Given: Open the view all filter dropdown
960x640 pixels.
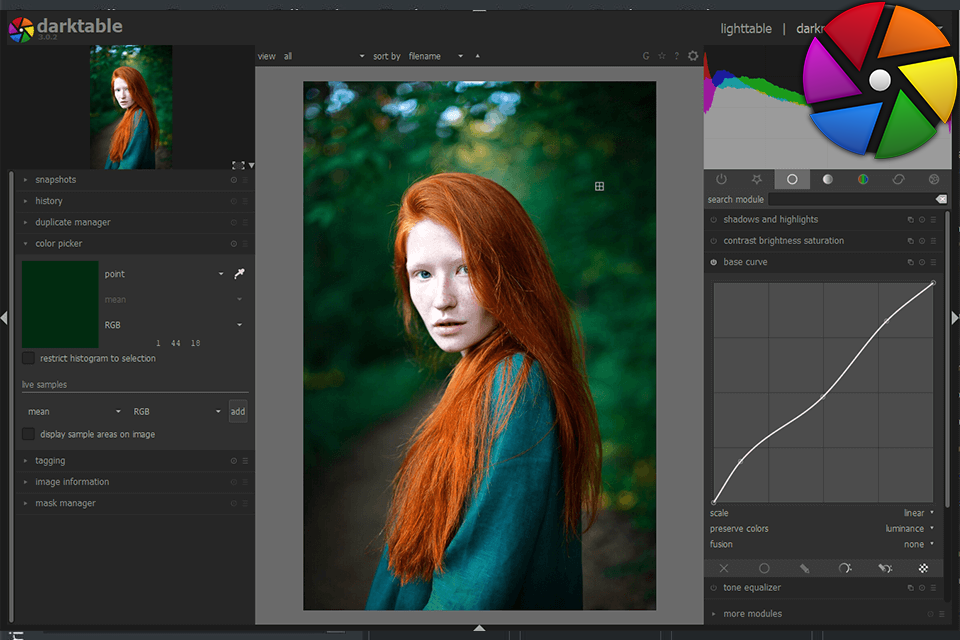Looking at the screenshot, I should pyautogui.click(x=324, y=56).
